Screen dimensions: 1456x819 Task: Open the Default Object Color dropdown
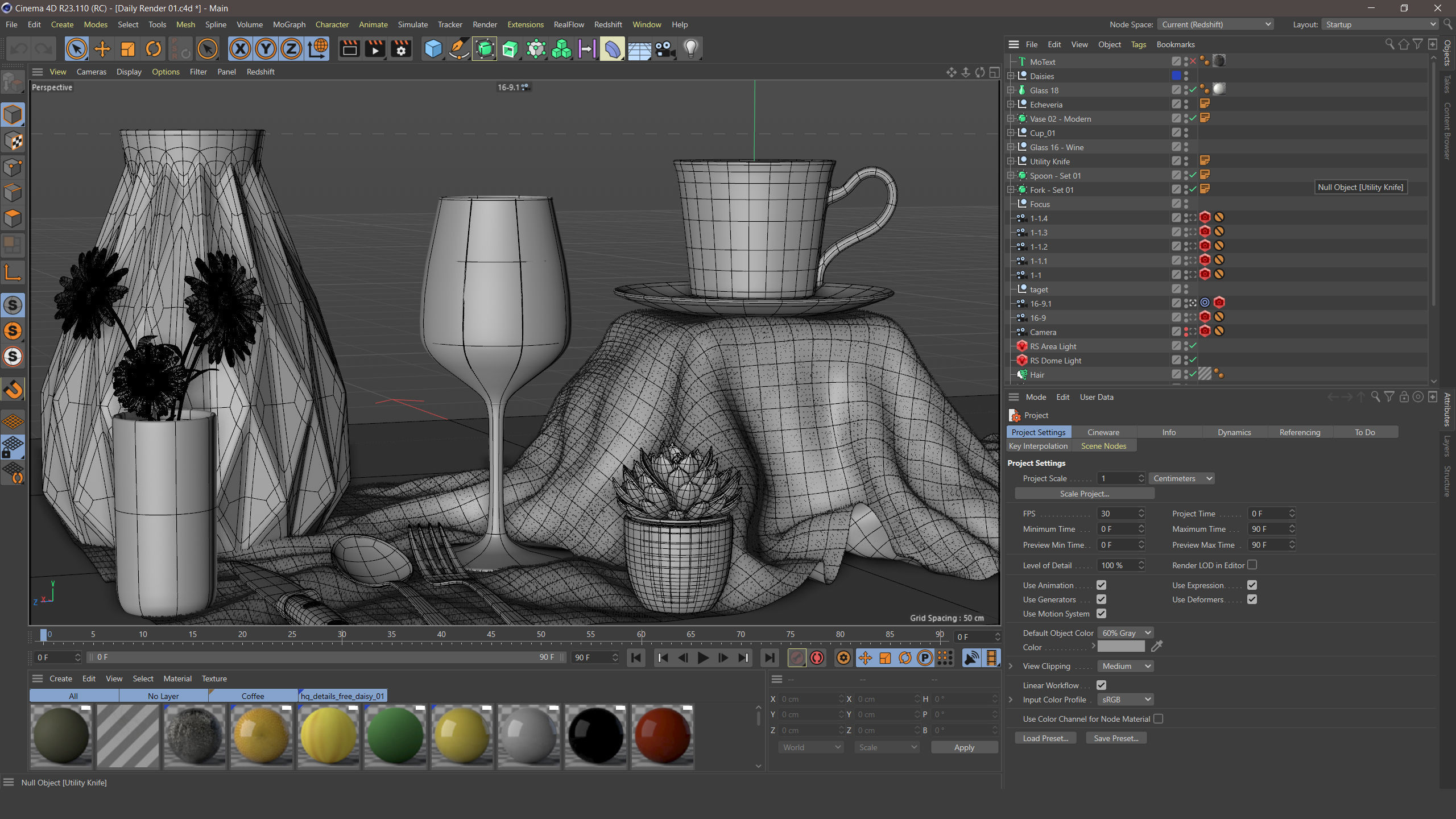[1126, 633]
